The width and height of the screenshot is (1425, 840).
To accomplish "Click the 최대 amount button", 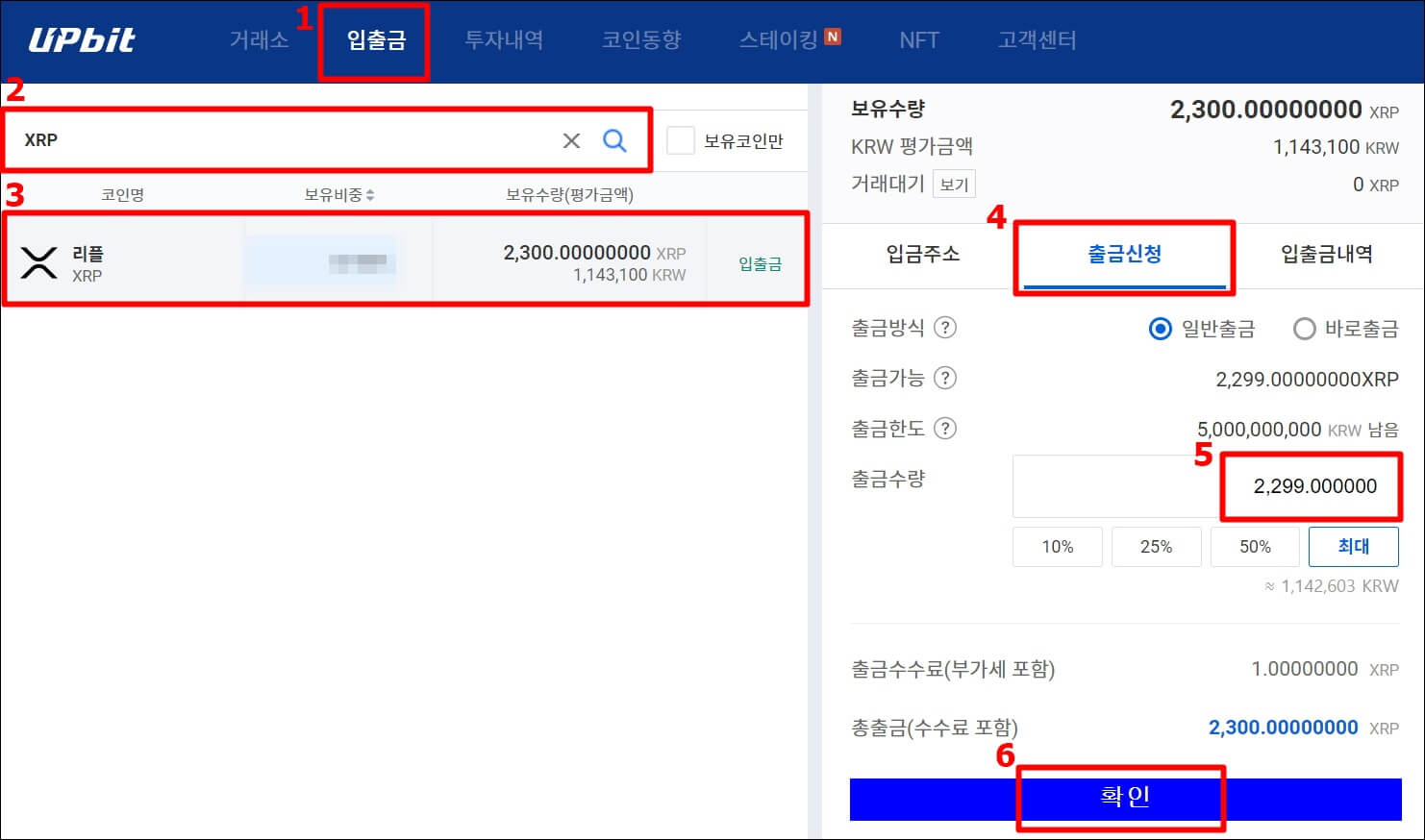I will point(1354,546).
